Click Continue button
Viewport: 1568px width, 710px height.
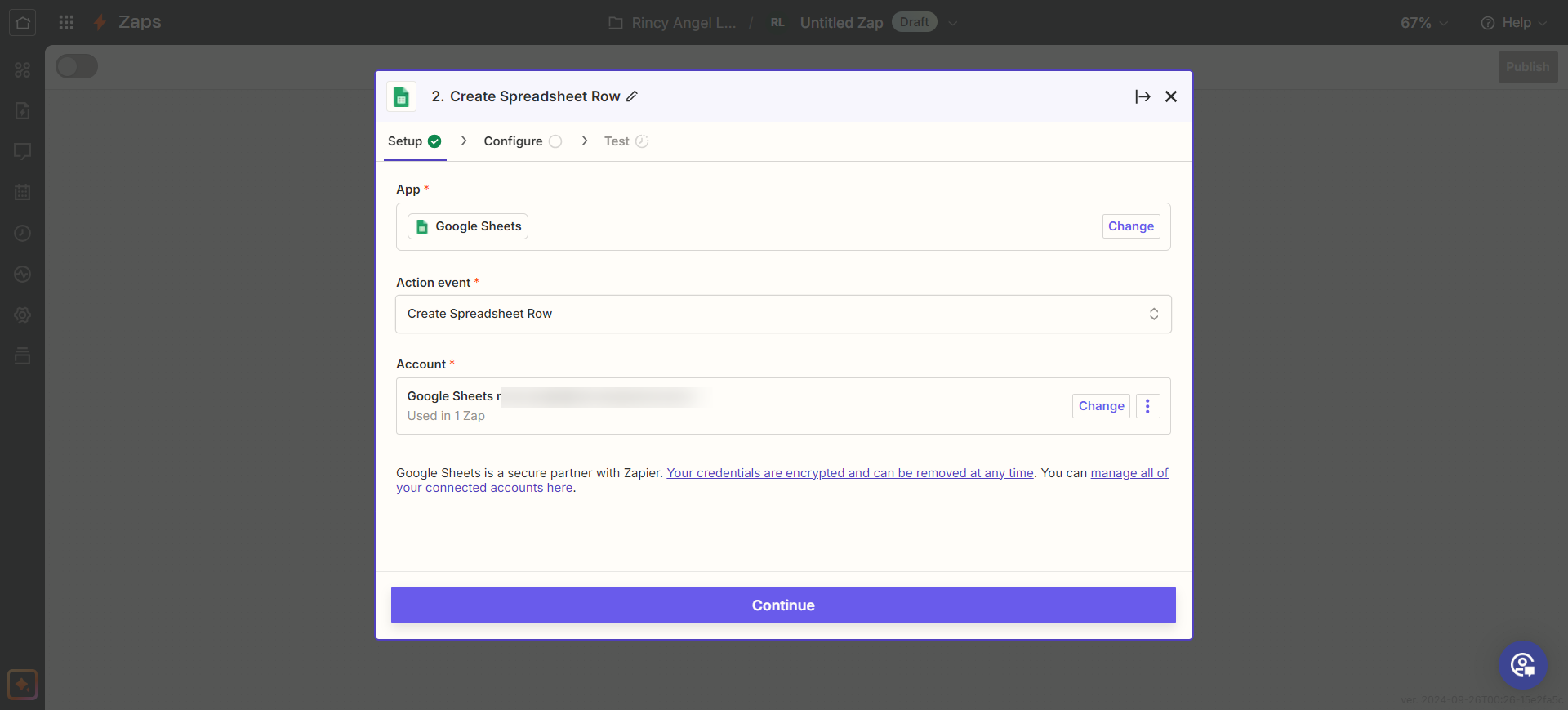pos(783,605)
